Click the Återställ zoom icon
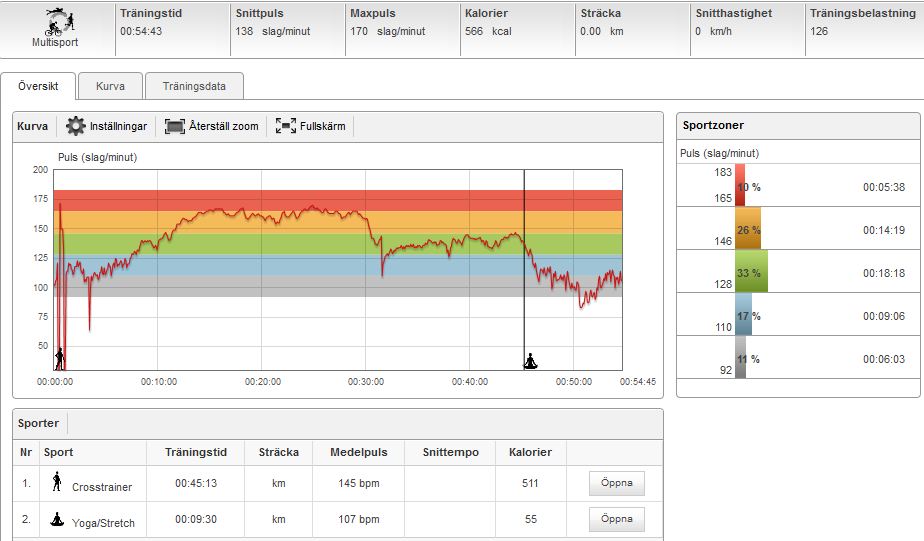924x541 pixels. click(175, 127)
